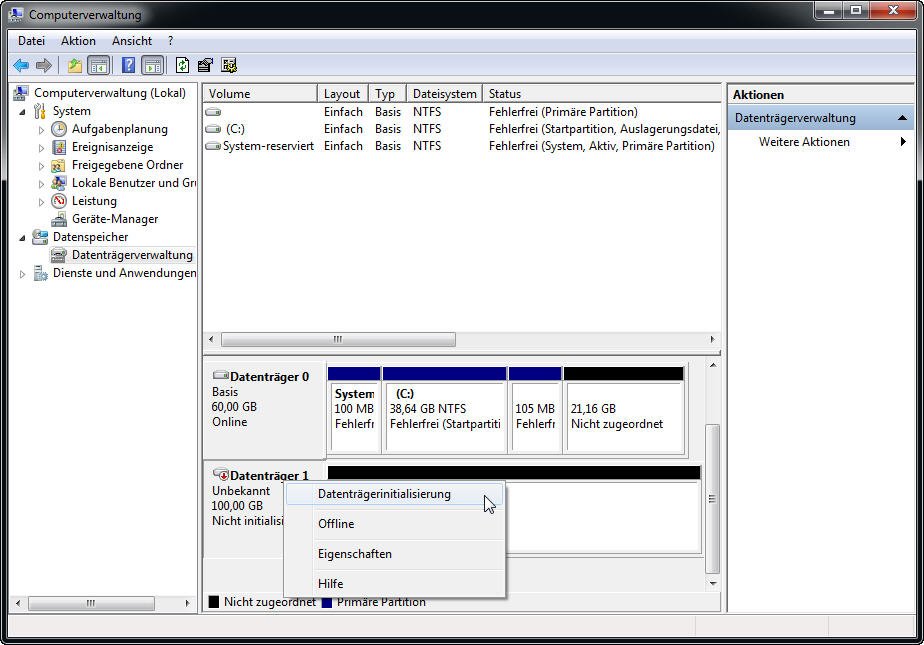Expand the Aufgabenplanung tree node

(41, 130)
